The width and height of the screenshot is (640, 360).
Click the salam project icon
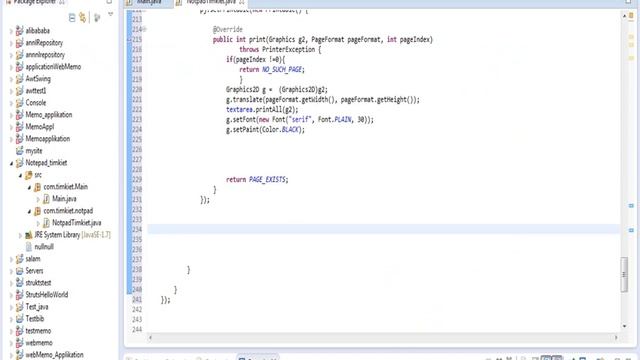click(x=19, y=259)
